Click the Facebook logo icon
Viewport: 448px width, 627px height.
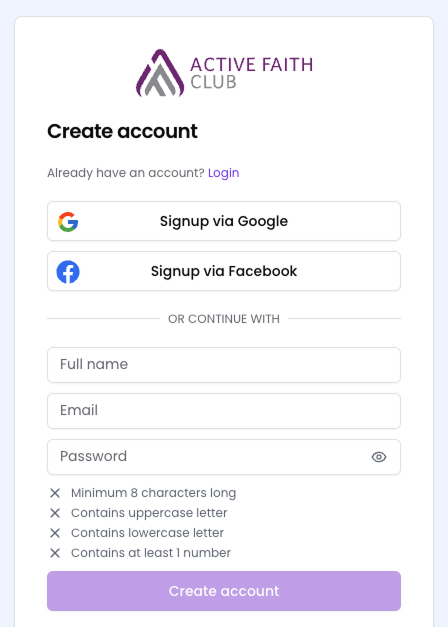[x=68, y=272]
